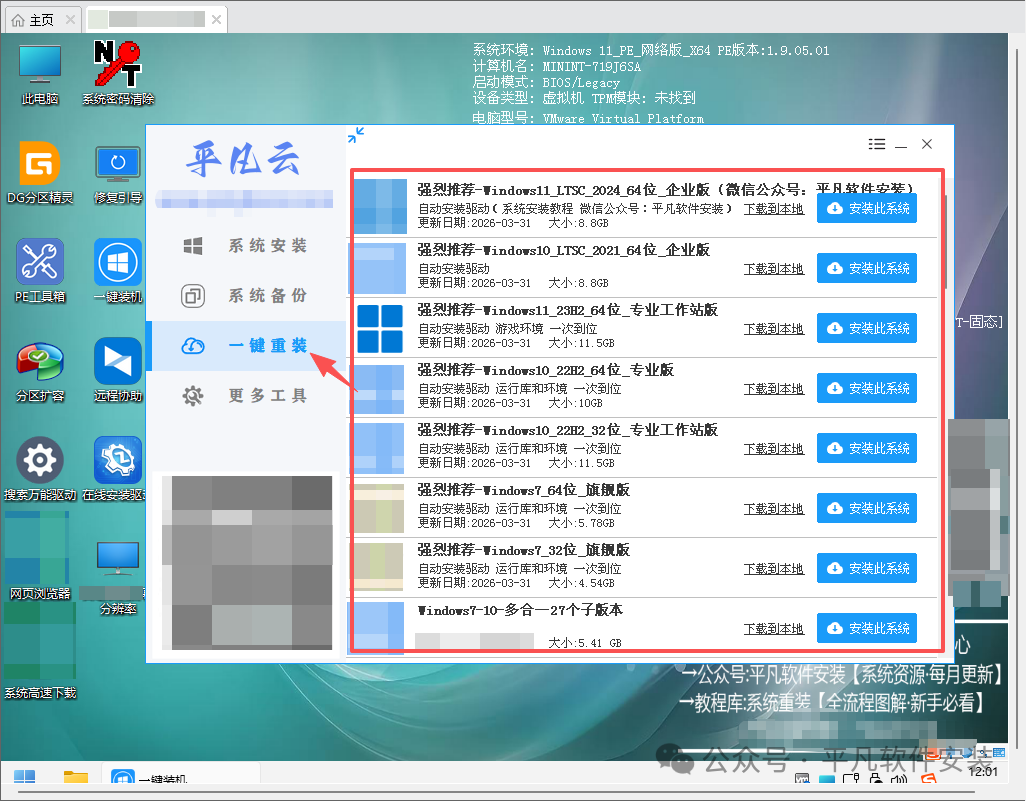Launch the 系统密码清除 NT key icon
The height and width of the screenshot is (801, 1026).
point(118,73)
